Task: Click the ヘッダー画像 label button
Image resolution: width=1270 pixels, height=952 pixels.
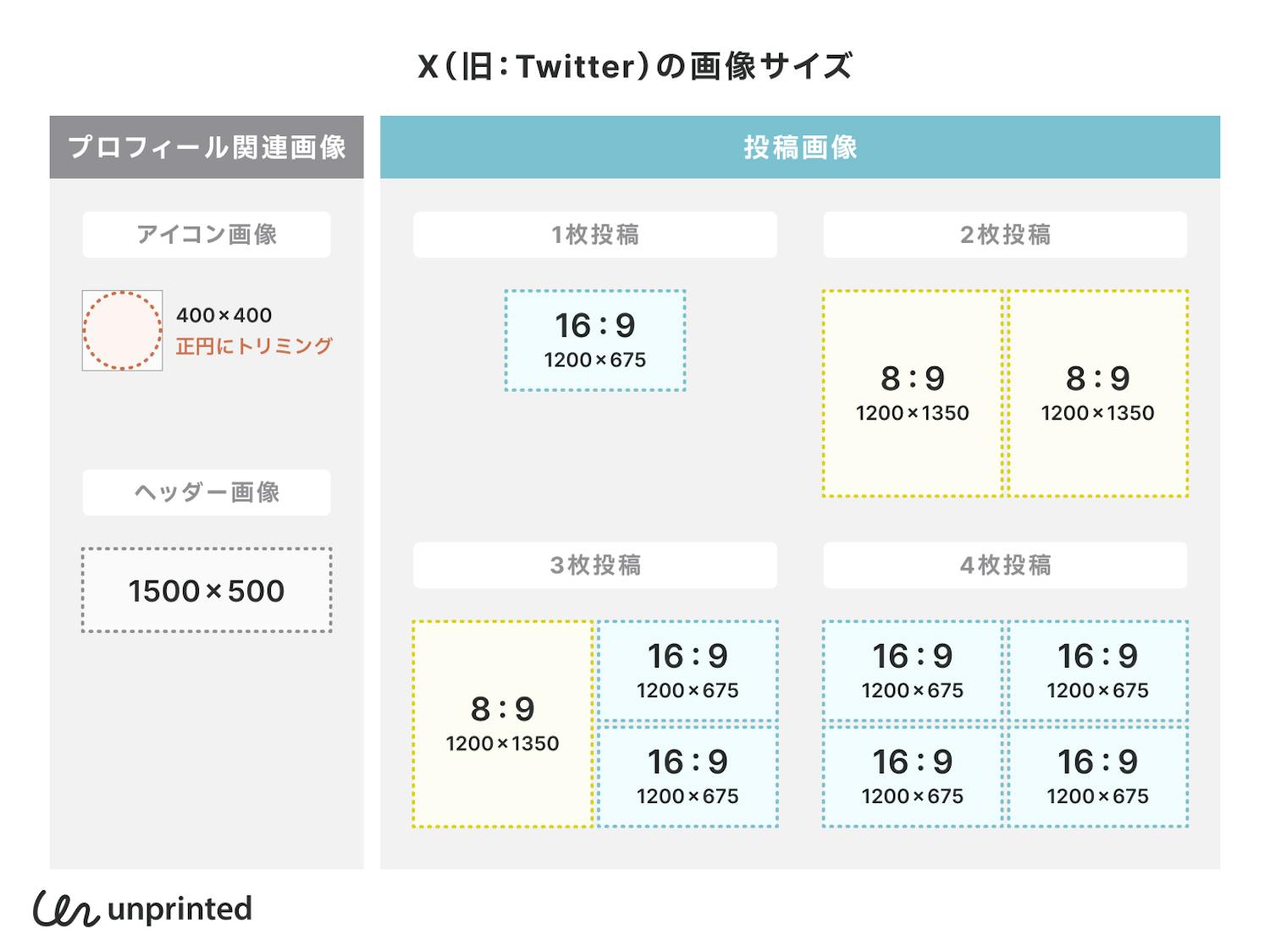Action: point(207,493)
